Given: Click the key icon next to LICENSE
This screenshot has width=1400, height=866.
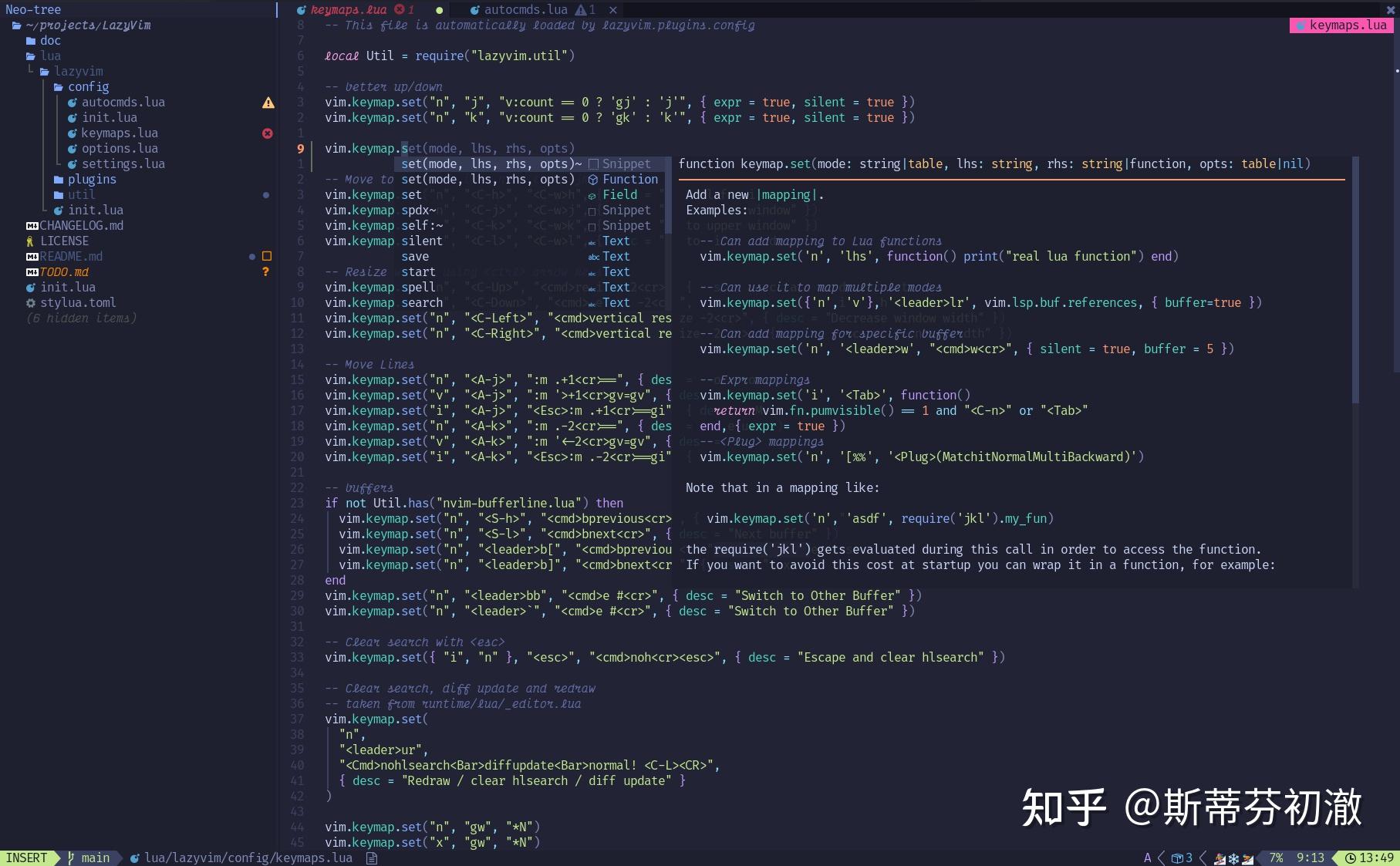Looking at the screenshot, I should 30,241.
